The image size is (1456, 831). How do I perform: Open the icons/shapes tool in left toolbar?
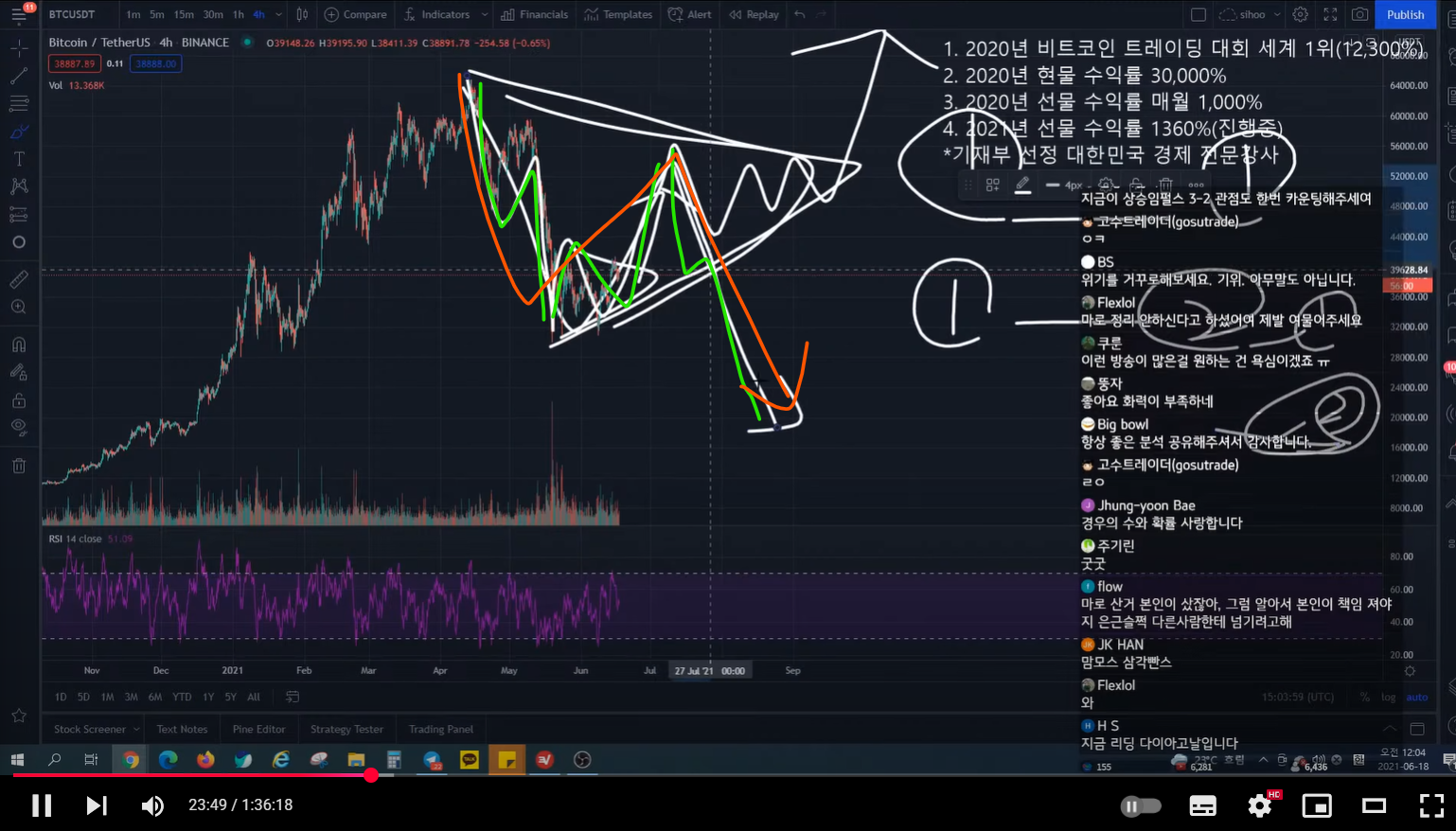click(18, 242)
